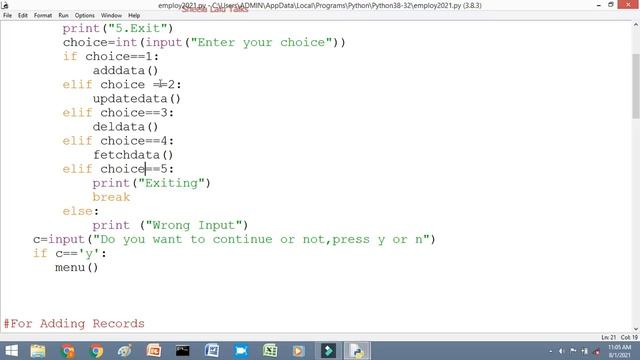Open Command Prompt taskbar icon
Viewport: 640px width, 360px height.
(x=182, y=351)
